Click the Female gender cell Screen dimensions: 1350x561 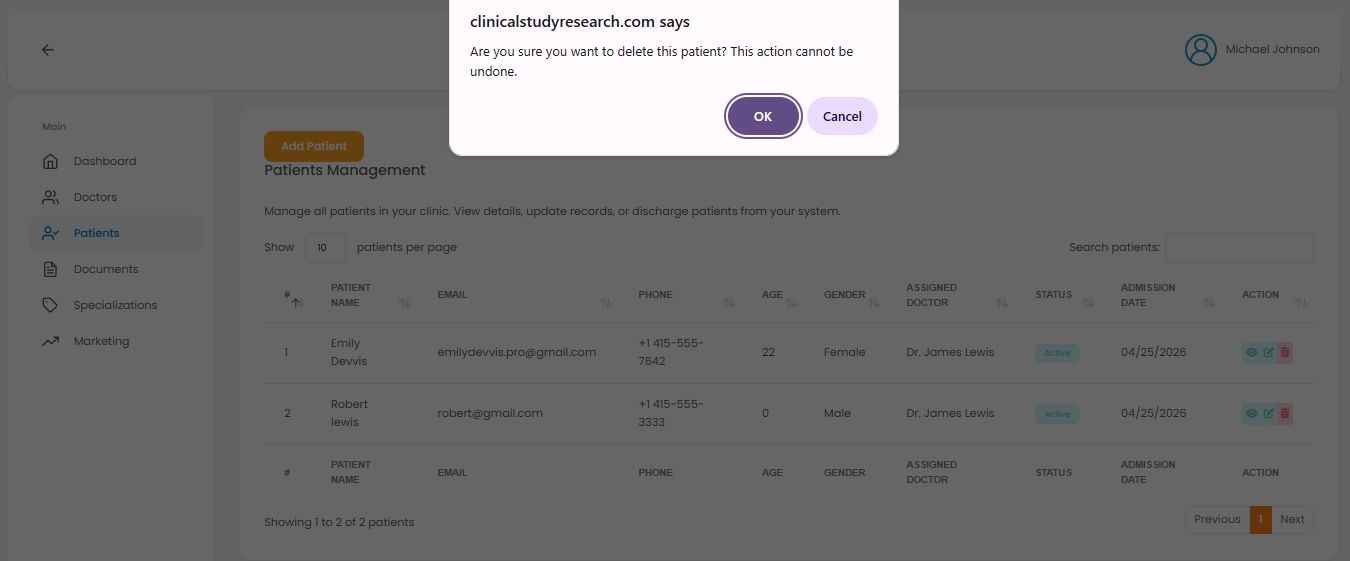coord(845,352)
